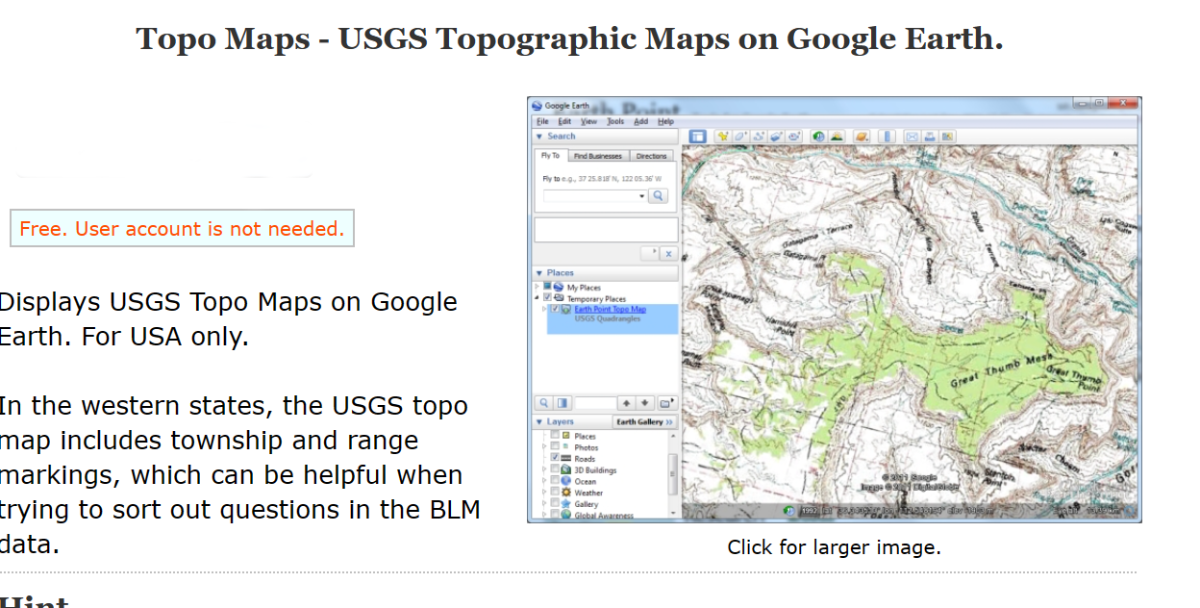This screenshot has height=608, width=1200.
Task: Click 'Free. User account is not needed.' notice
Action: click(x=182, y=228)
